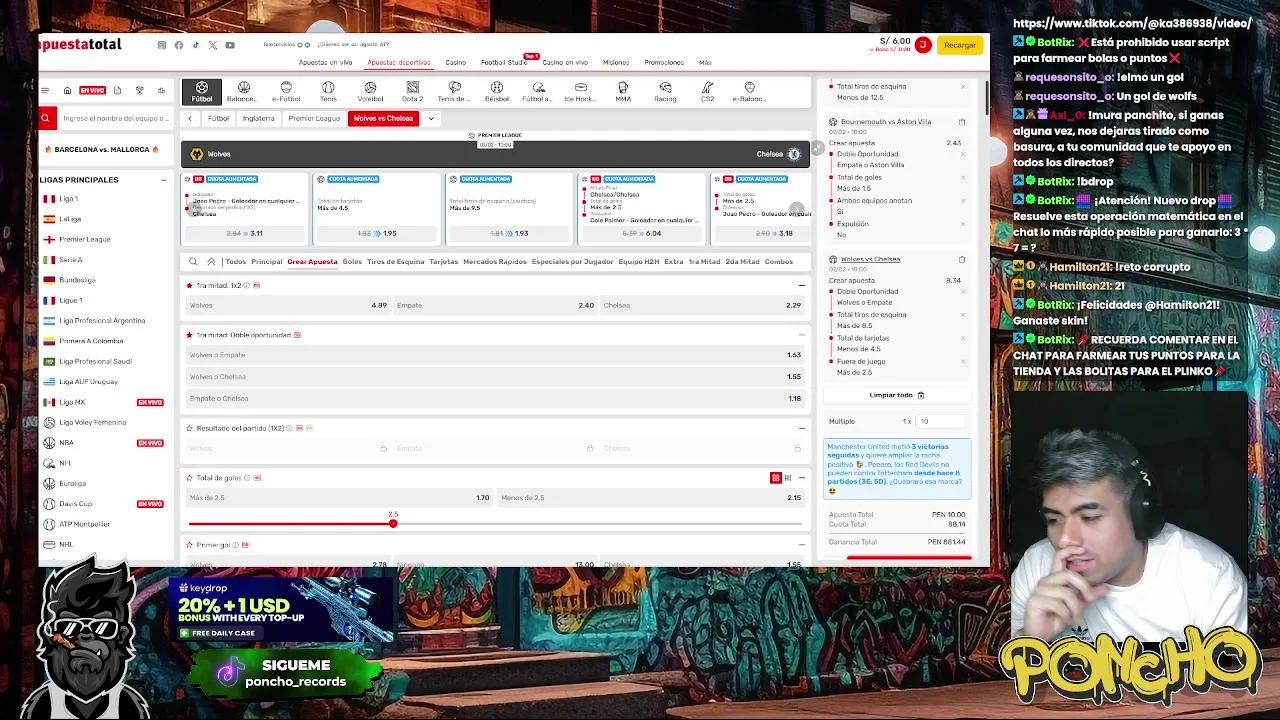Collapse the Resultado del partido market
1280x720 pixels.
coord(801,428)
